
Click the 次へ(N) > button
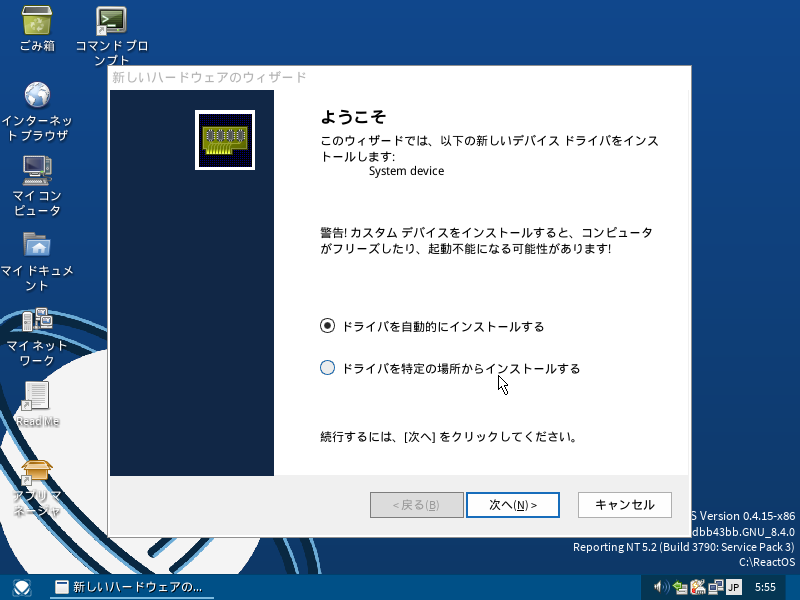coord(513,505)
